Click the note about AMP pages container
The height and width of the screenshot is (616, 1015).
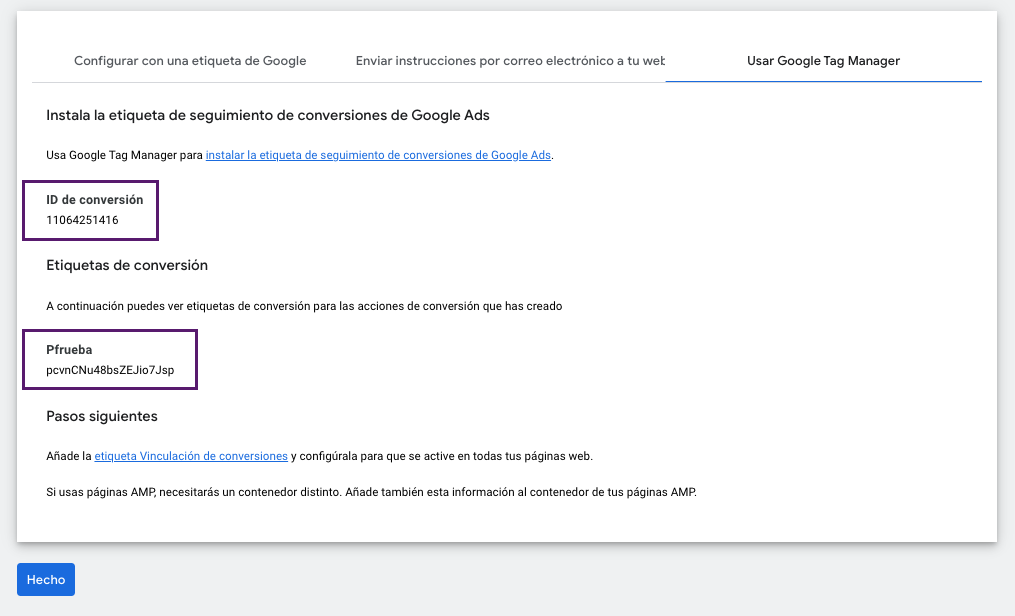click(372, 491)
